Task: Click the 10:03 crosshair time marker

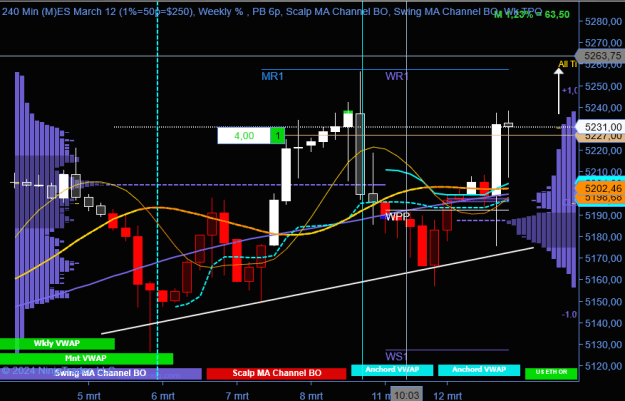Action: 407,395
